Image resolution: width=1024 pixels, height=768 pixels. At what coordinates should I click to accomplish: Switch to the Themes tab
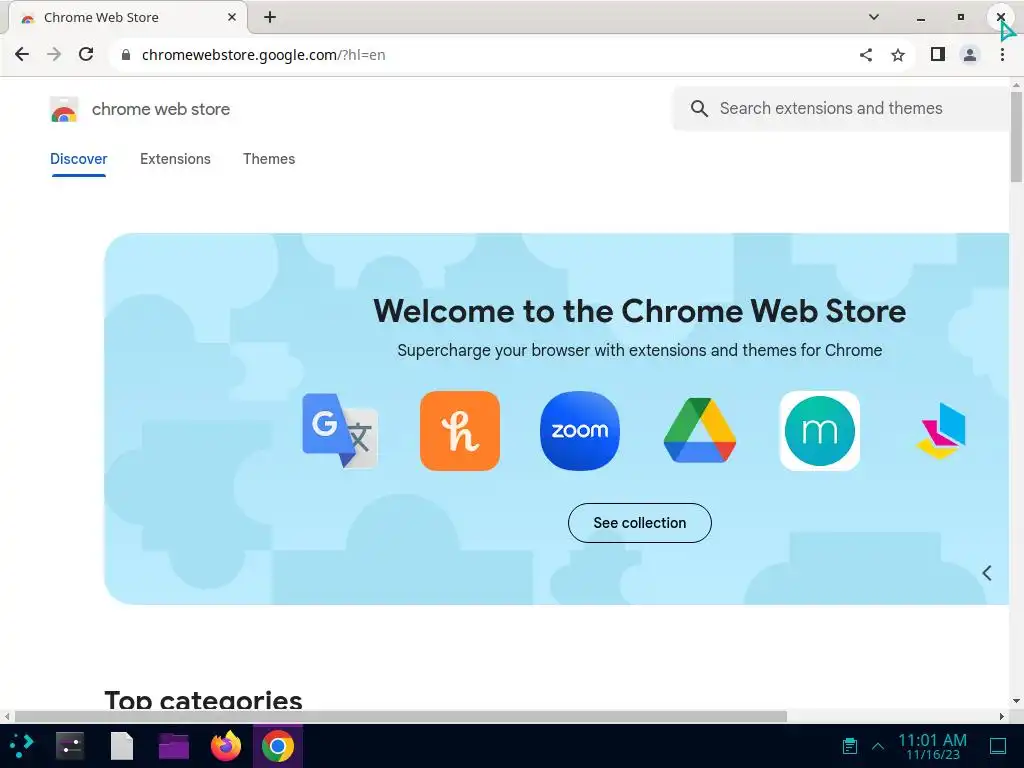click(x=269, y=159)
